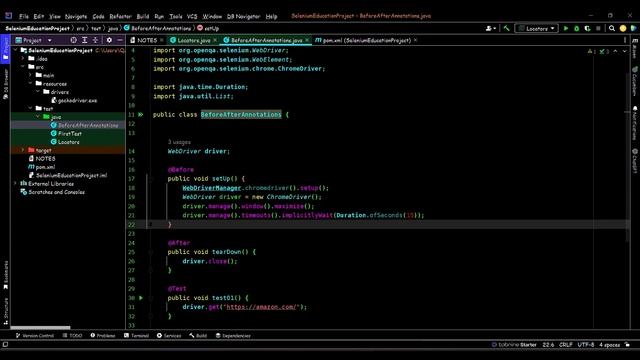Click Select Opened File target icon in Project panel

tap(73, 40)
